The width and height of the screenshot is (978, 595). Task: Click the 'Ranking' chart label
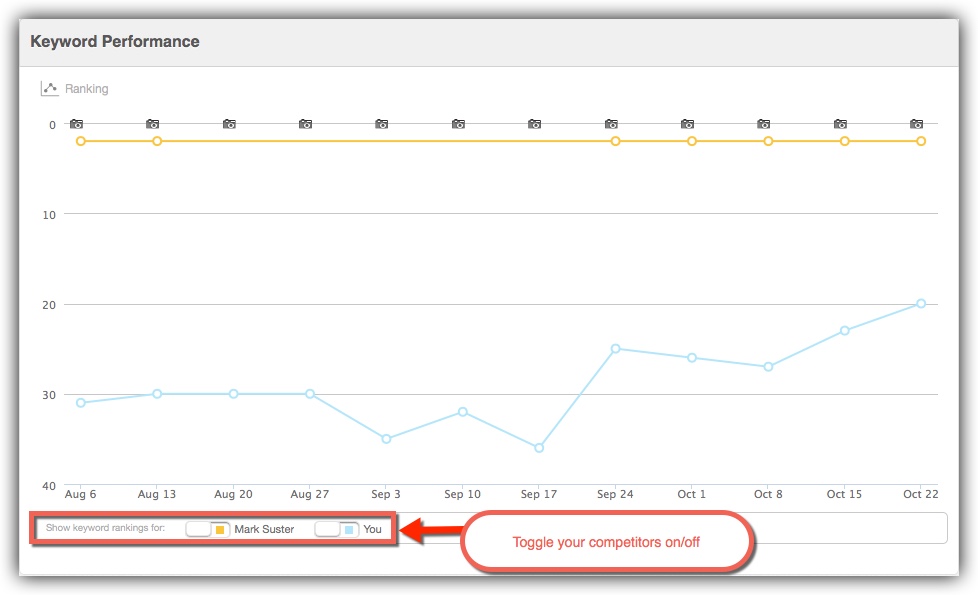[87, 89]
